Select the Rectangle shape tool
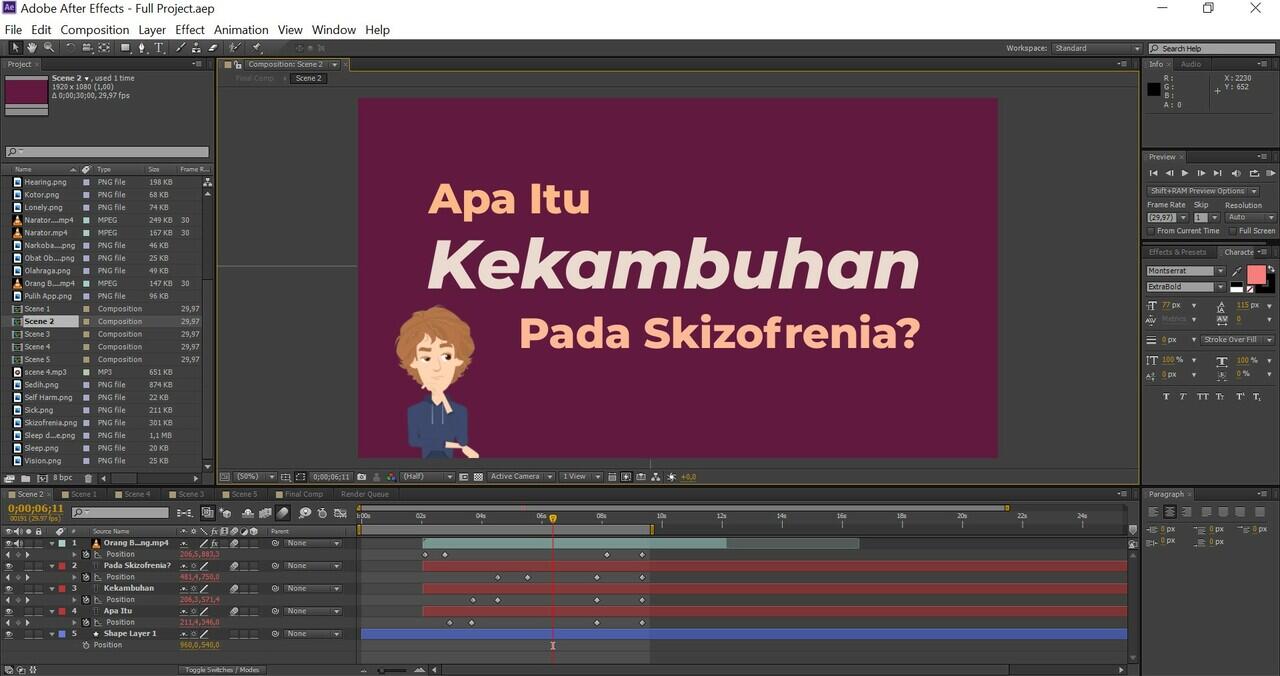Viewport: 1280px width, 676px height. coord(126,47)
